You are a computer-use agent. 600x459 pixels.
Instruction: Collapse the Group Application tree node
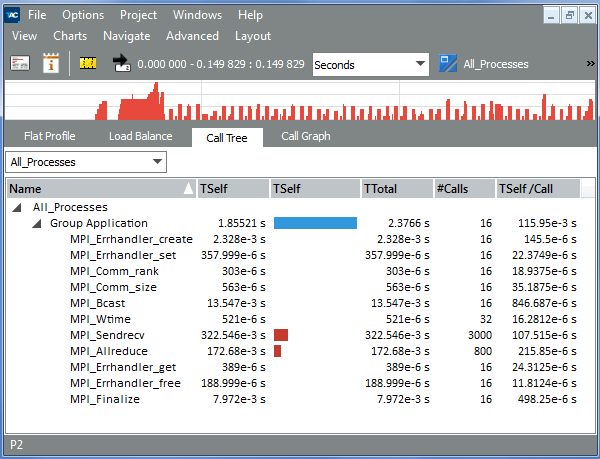[x=37, y=223]
